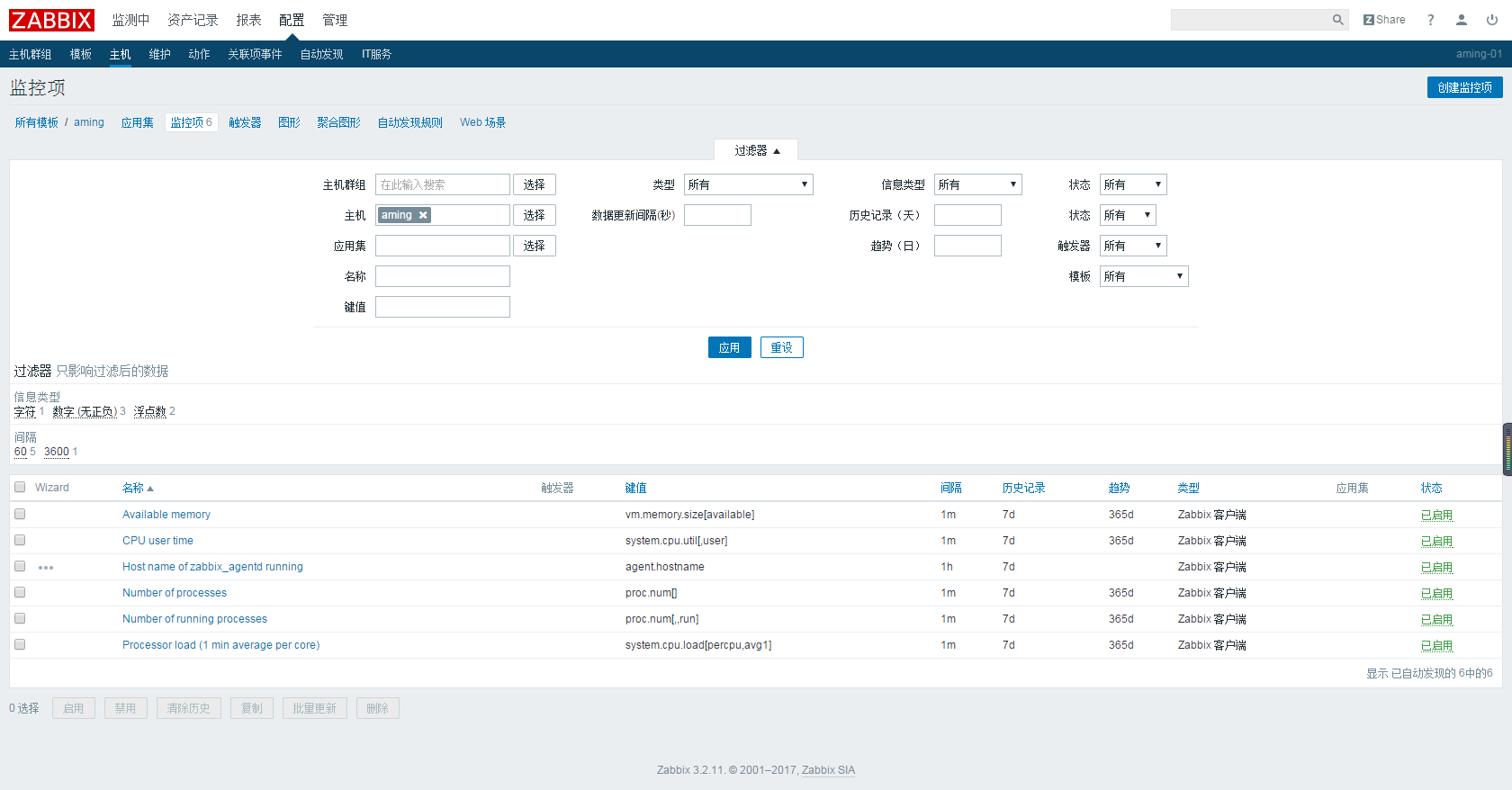Image resolution: width=1512 pixels, height=790 pixels.
Task: Click 选择 button next to 应用集
Action: [x=535, y=246]
